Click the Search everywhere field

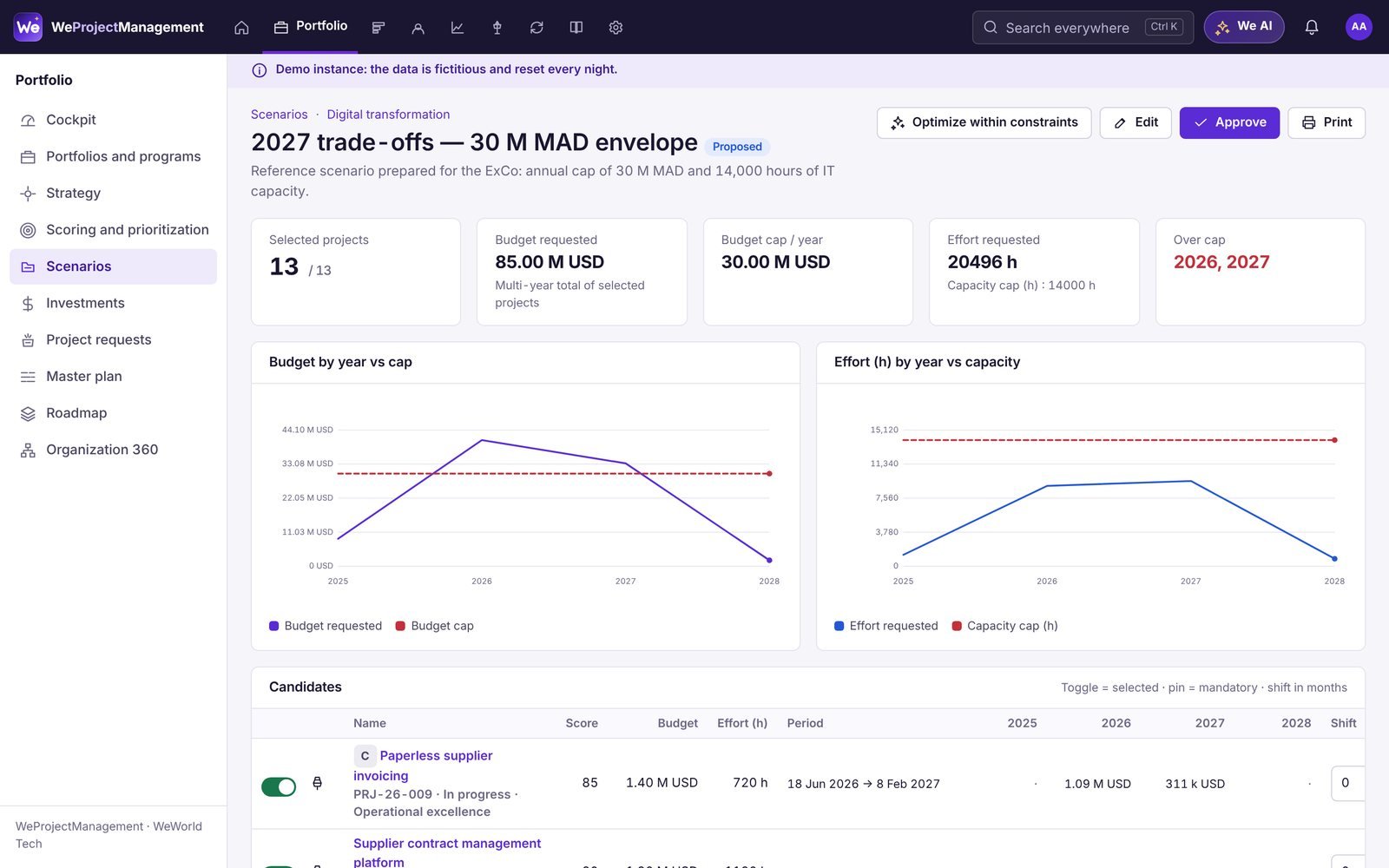pos(1083,28)
